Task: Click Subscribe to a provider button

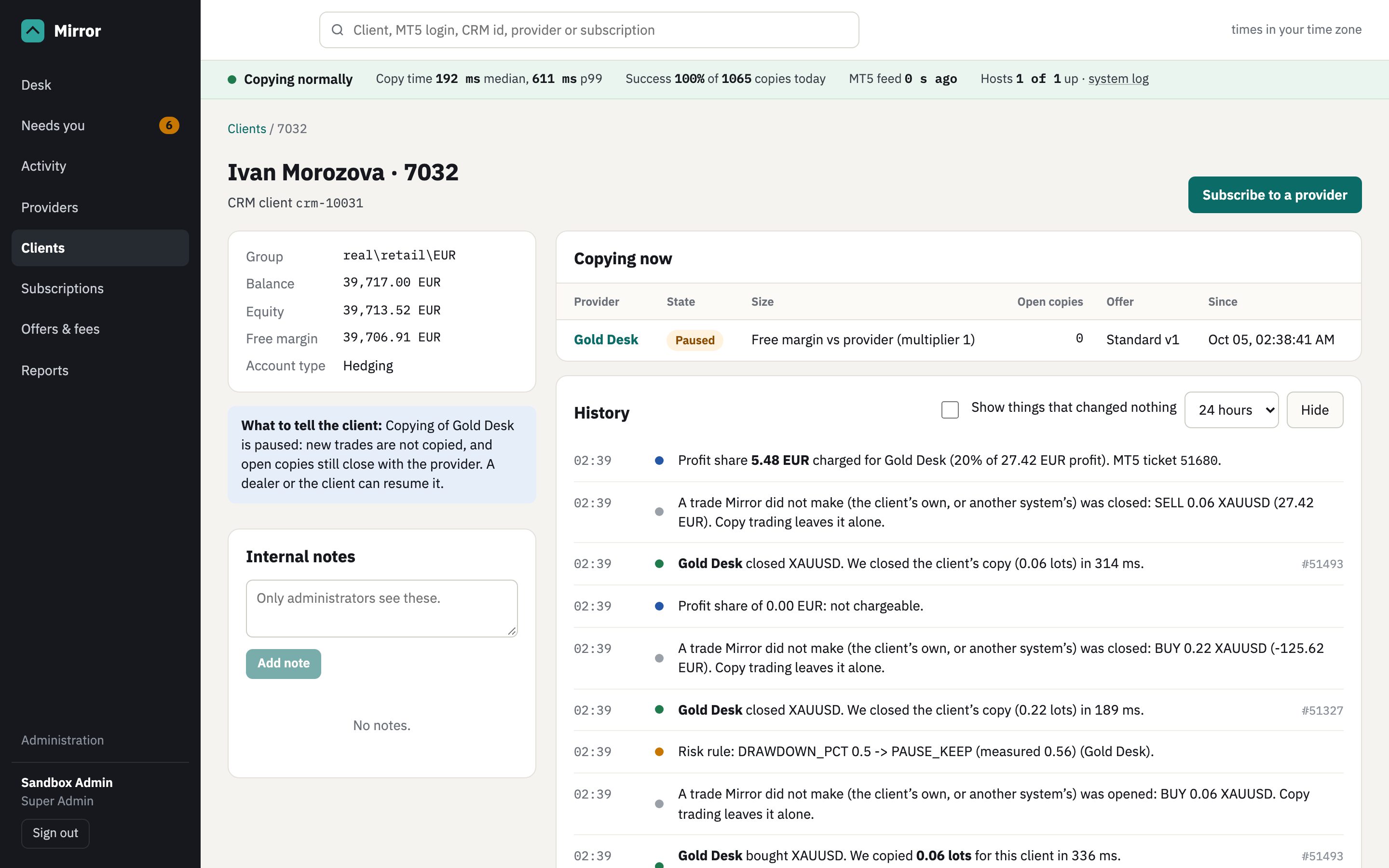Action: [1274, 195]
